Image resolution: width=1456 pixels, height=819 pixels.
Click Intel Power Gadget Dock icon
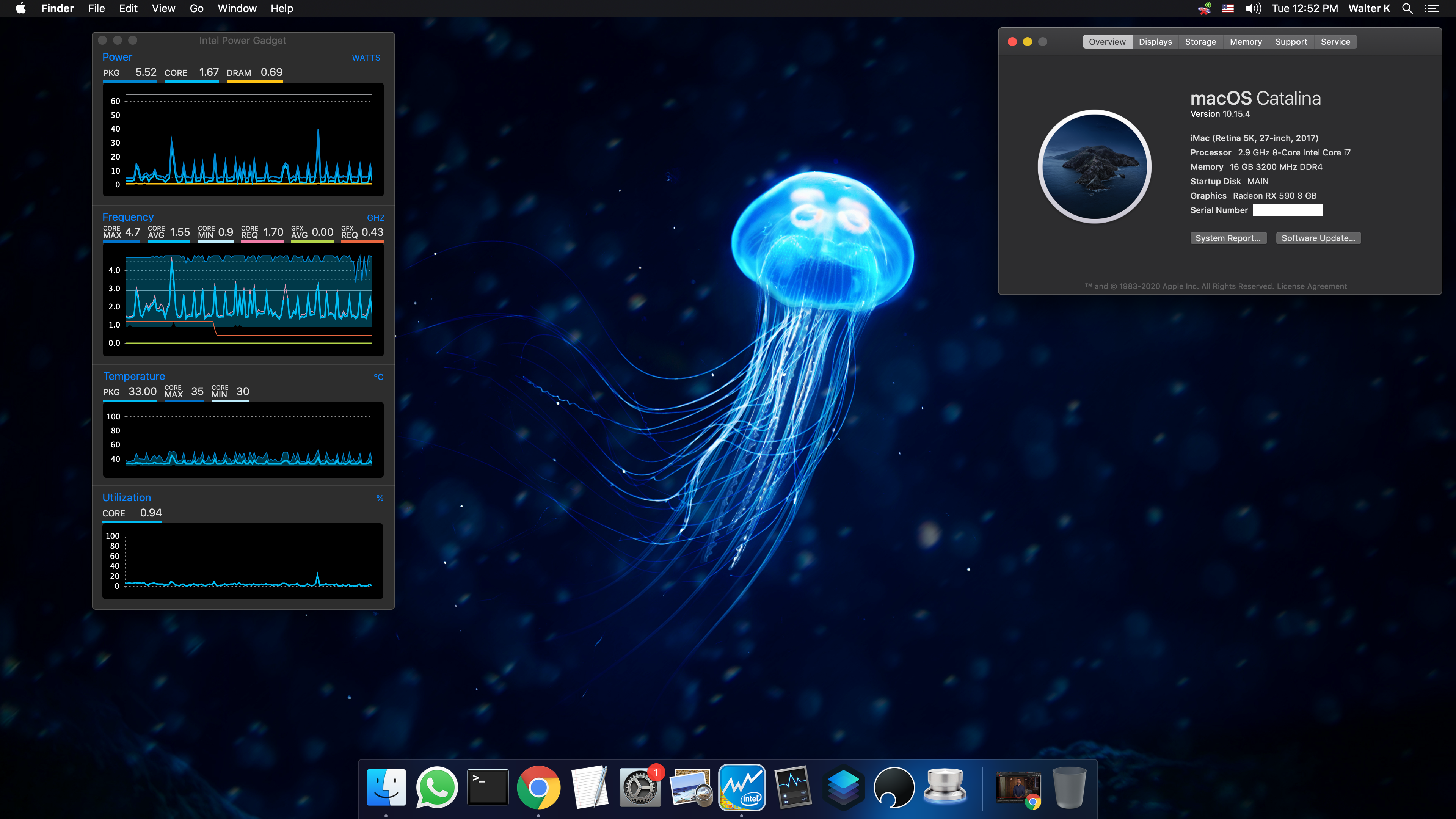coord(742,788)
